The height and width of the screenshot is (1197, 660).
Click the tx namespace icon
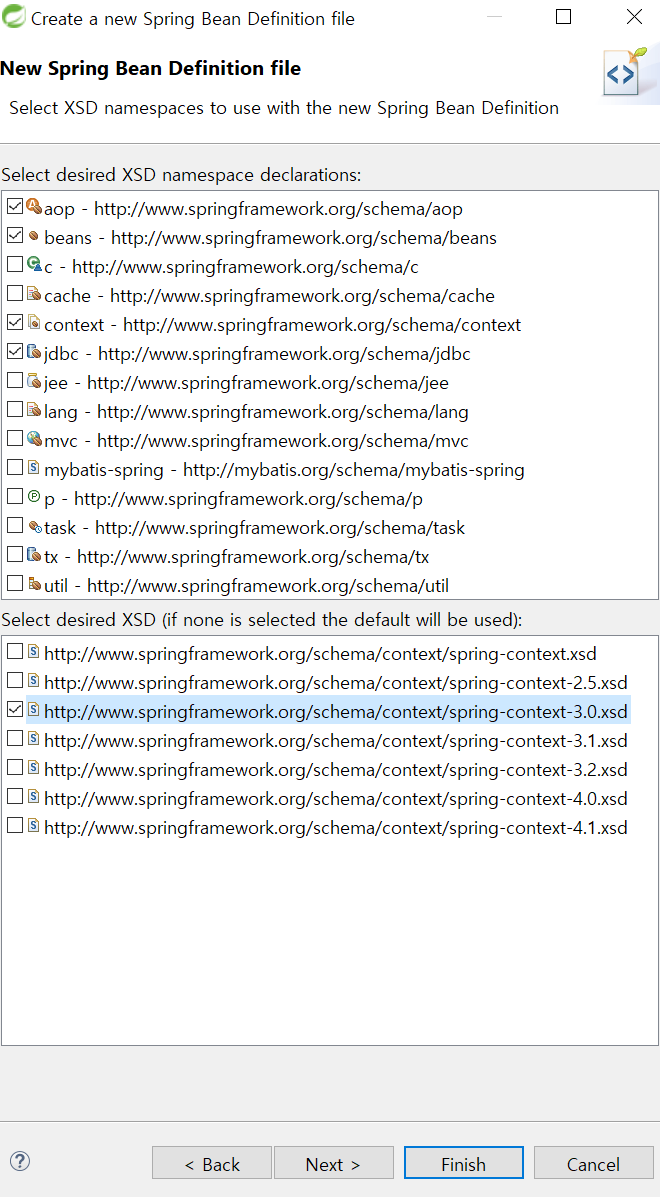[x=34, y=556]
